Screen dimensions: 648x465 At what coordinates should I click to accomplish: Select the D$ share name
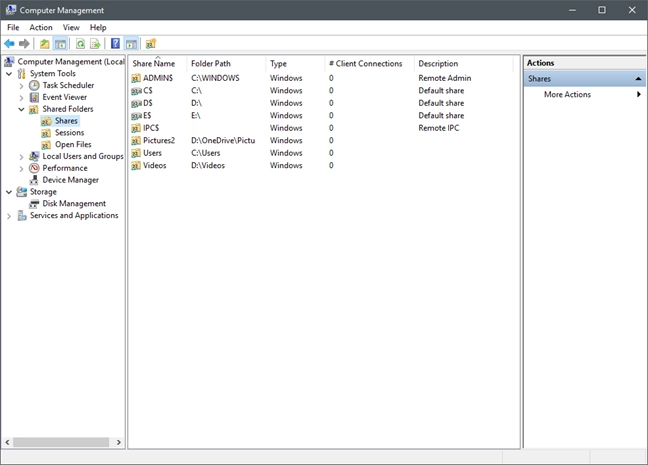click(148, 103)
